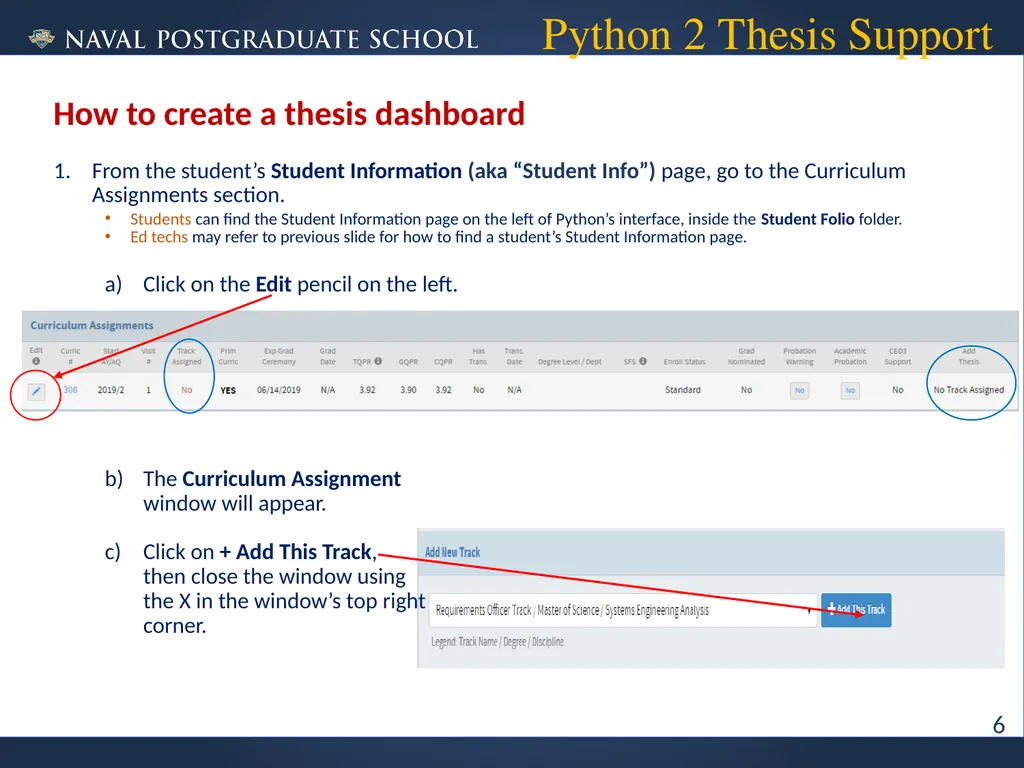This screenshot has width=1024, height=768.
Task: Click the GQPR value 3.90
Action: coord(408,390)
